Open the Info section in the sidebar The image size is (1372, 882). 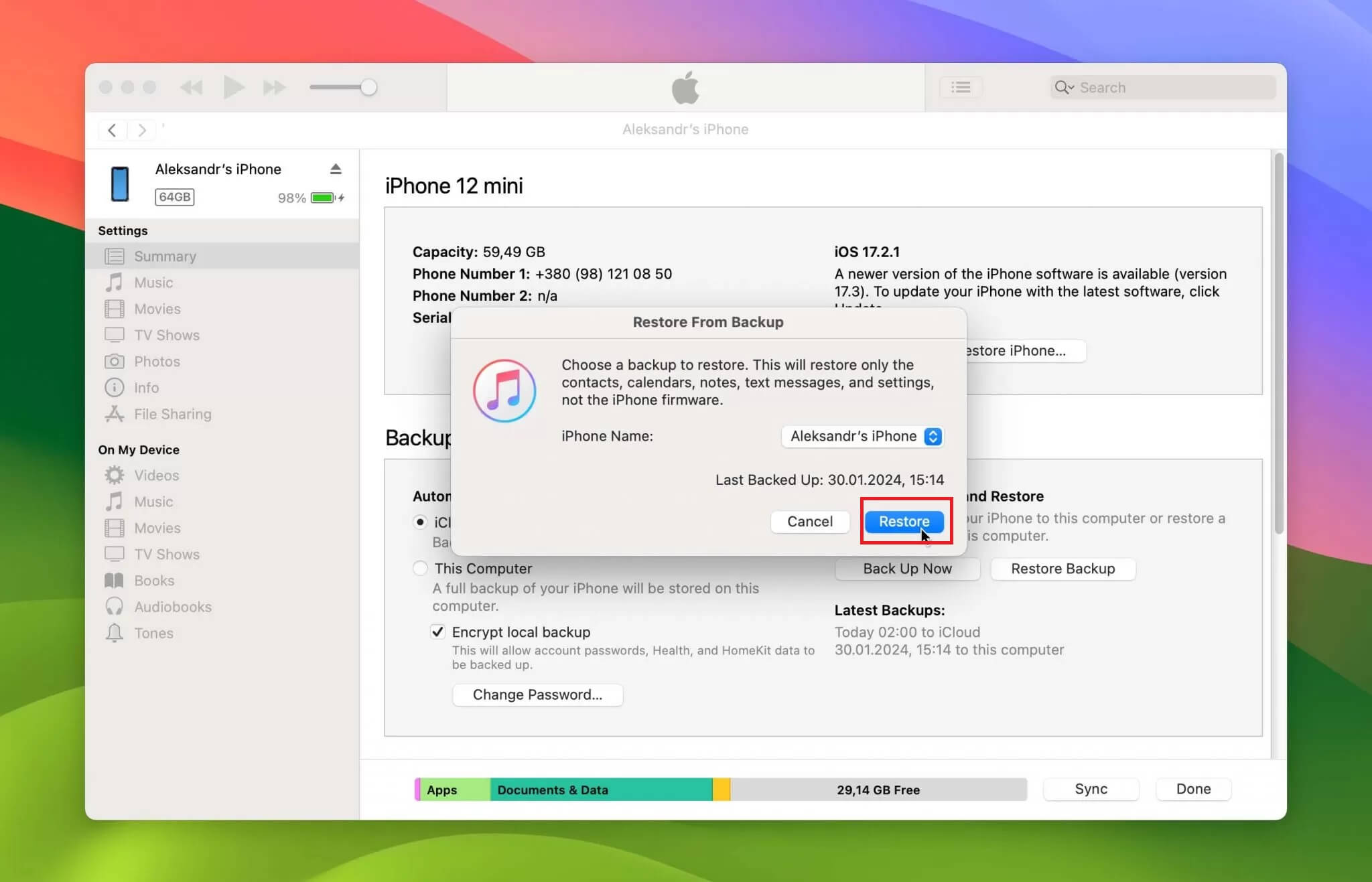[145, 387]
